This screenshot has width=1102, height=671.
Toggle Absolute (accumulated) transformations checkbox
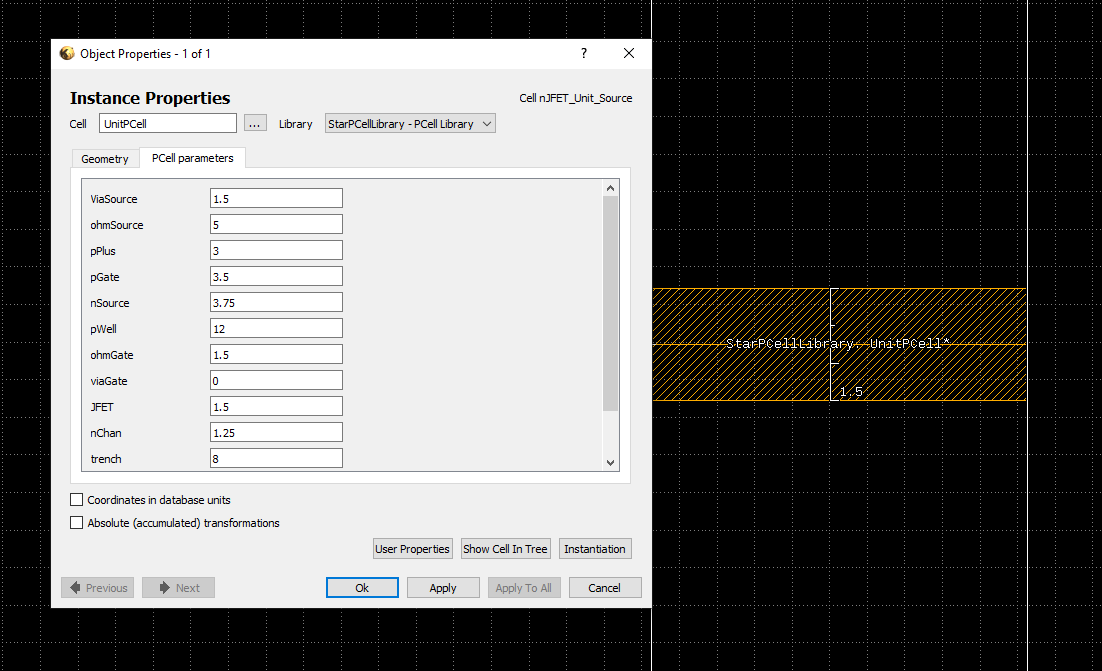[77, 522]
